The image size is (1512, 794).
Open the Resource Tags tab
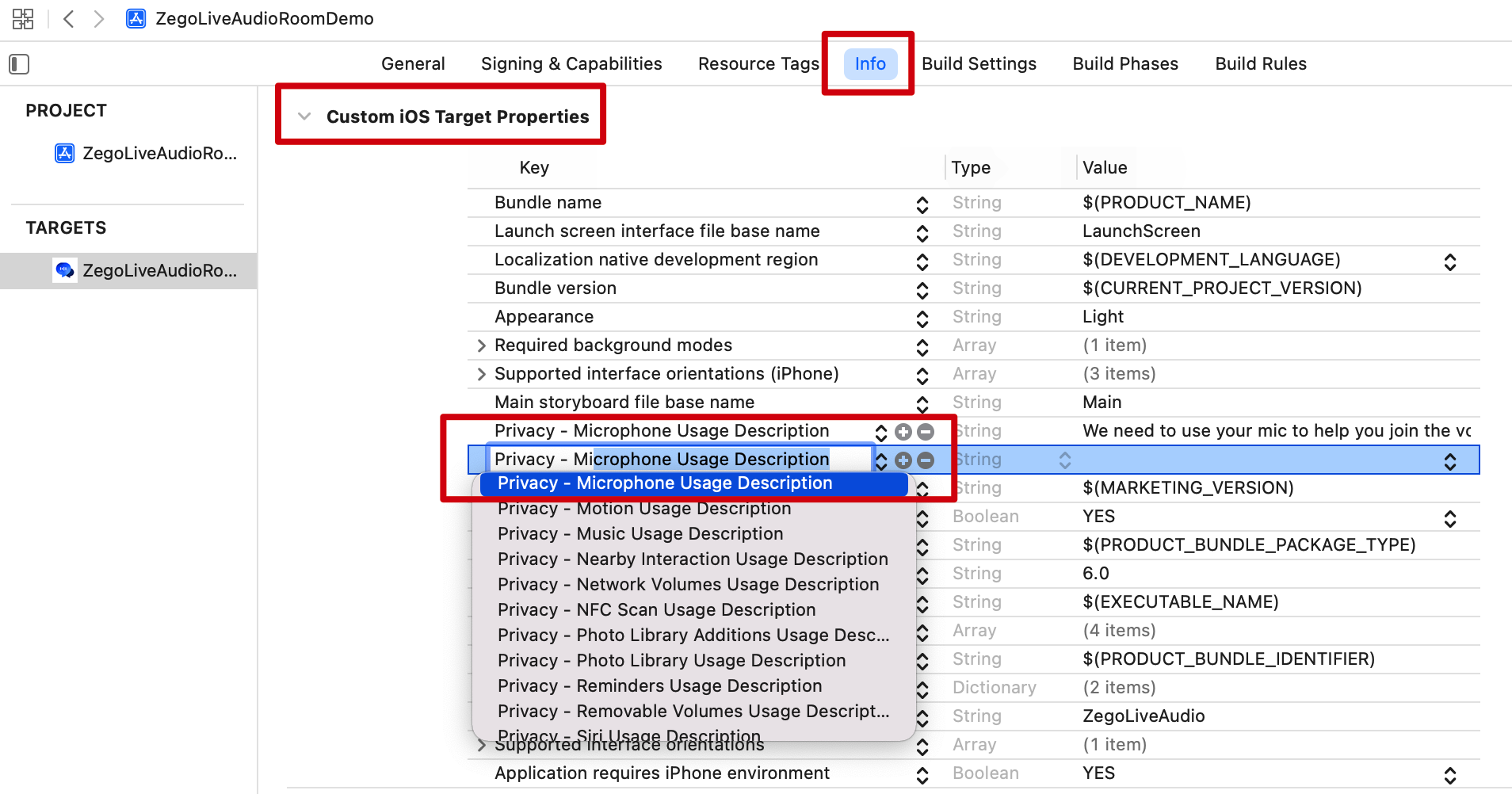(x=758, y=63)
